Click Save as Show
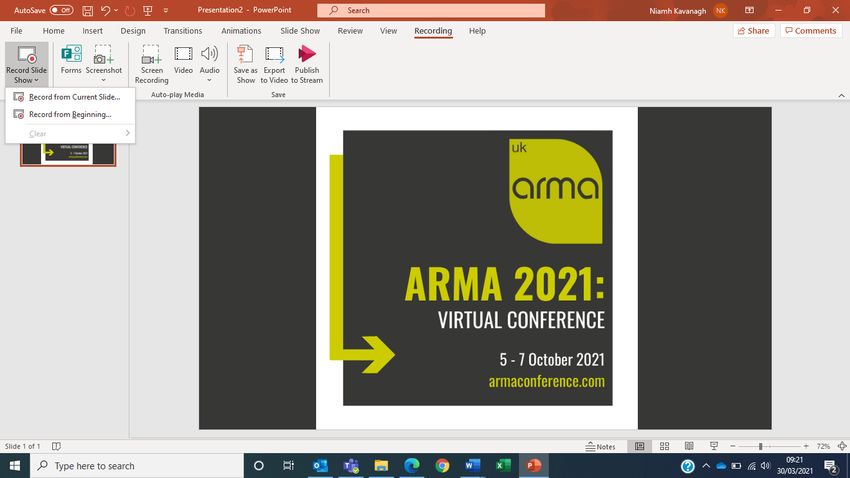The image size is (850, 478). pos(246,64)
